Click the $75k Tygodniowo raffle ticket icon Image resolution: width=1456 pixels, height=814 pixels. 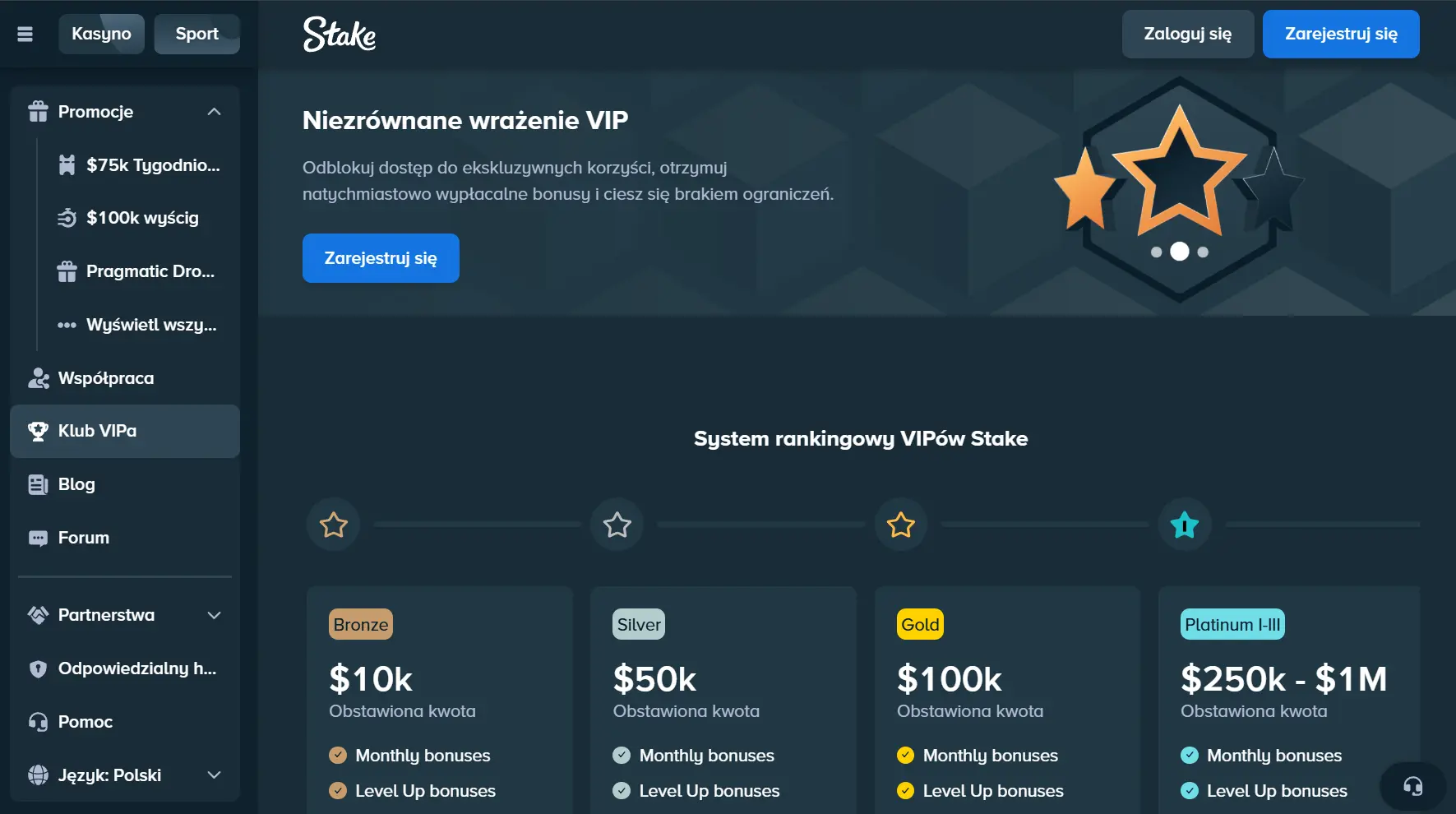(x=67, y=165)
